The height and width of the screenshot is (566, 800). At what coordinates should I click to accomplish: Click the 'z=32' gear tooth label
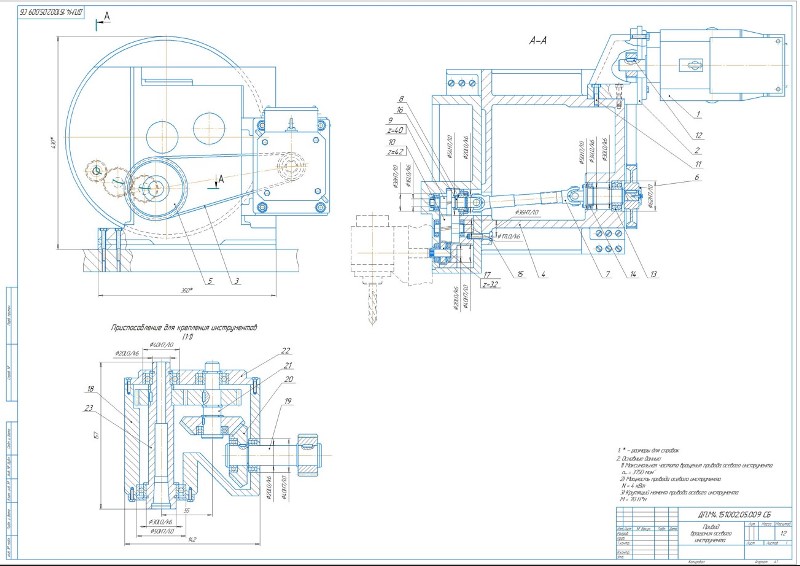(490, 284)
